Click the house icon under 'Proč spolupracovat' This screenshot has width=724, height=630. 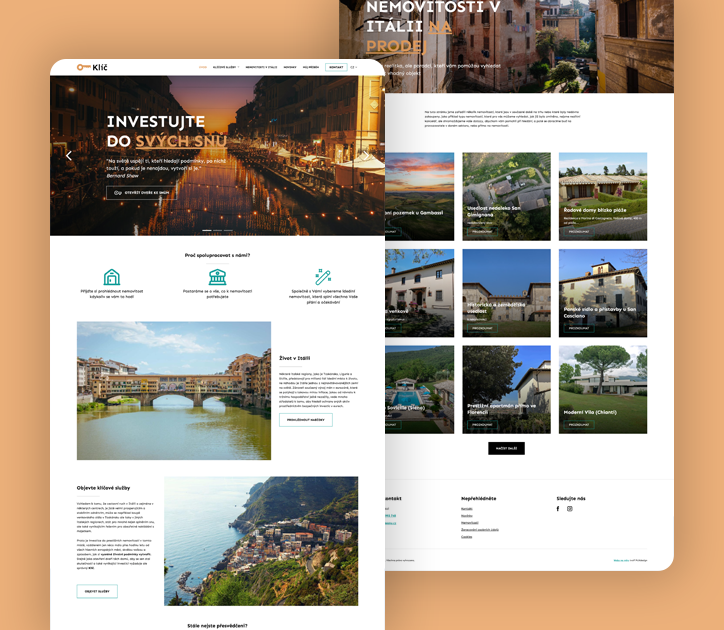(x=112, y=277)
